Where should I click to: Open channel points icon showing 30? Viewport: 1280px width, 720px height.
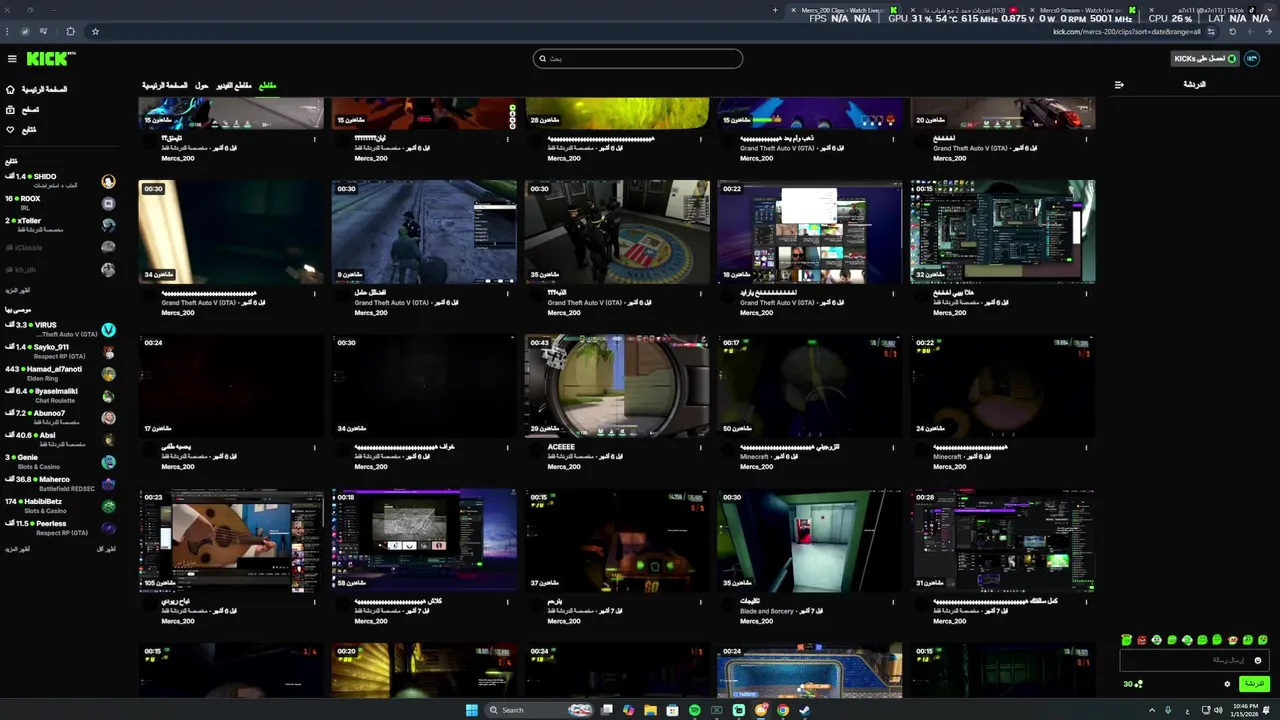click(x=1132, y=684)
